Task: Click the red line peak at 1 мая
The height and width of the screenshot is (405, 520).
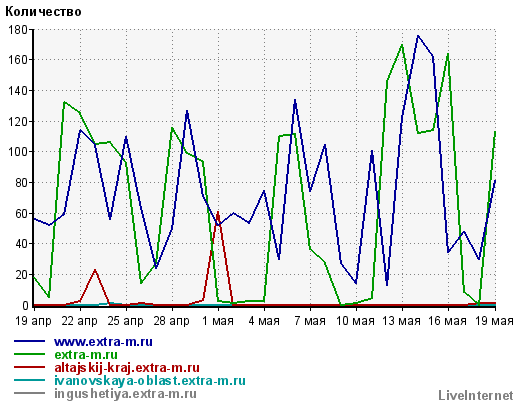Action: click(218, 212)
